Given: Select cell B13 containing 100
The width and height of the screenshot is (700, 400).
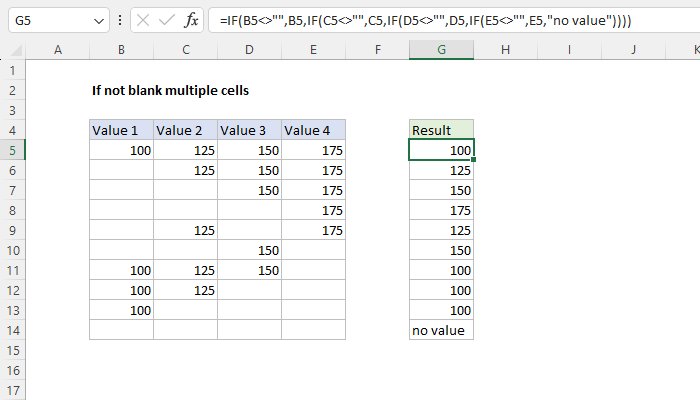Looking at the screenshot, I should (x=121, y=310).
